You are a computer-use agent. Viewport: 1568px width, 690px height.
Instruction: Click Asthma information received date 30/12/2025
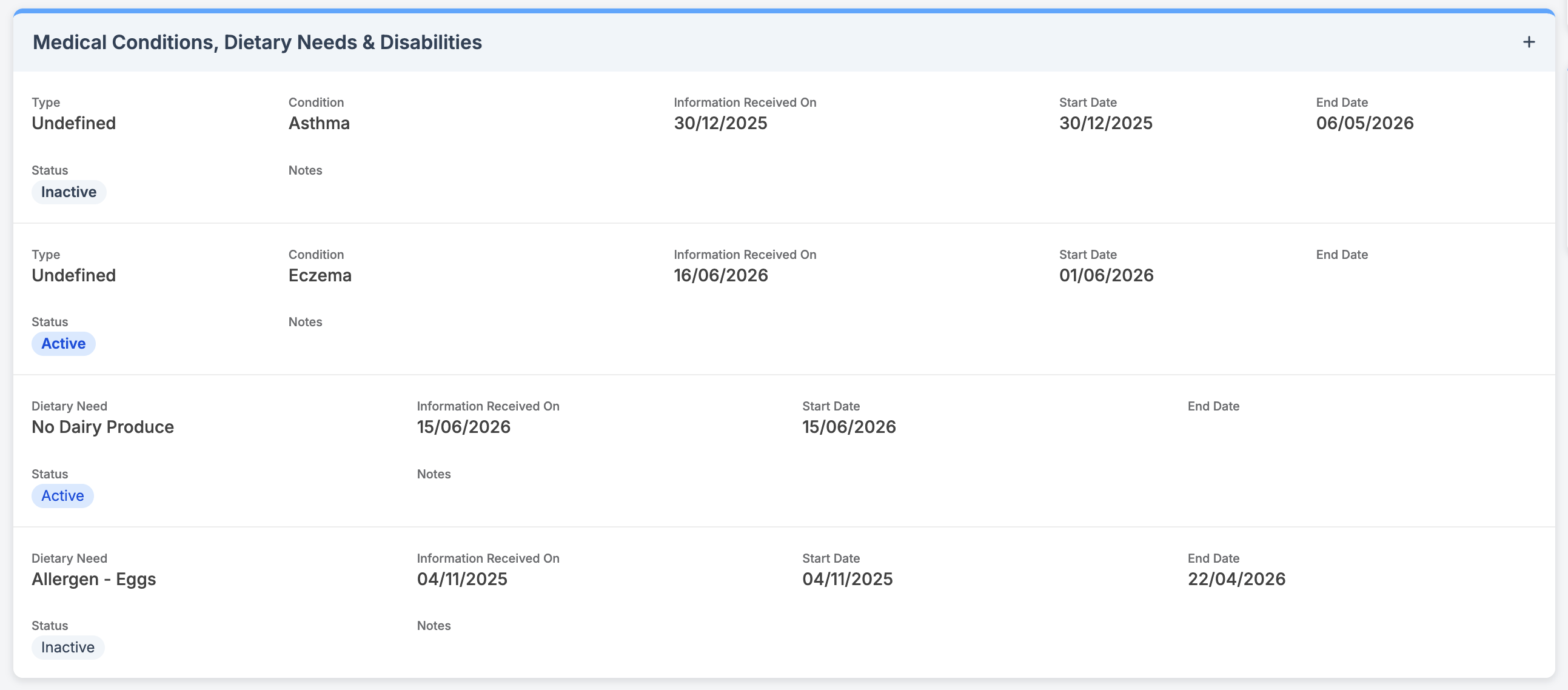[720, 123]
